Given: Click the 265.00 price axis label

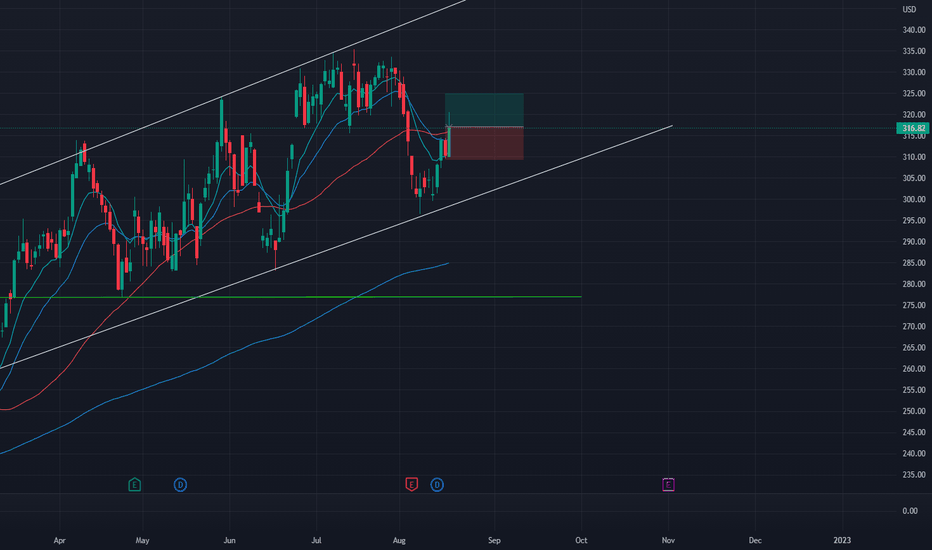Looking at the screenshot, I should click(914, 348).
